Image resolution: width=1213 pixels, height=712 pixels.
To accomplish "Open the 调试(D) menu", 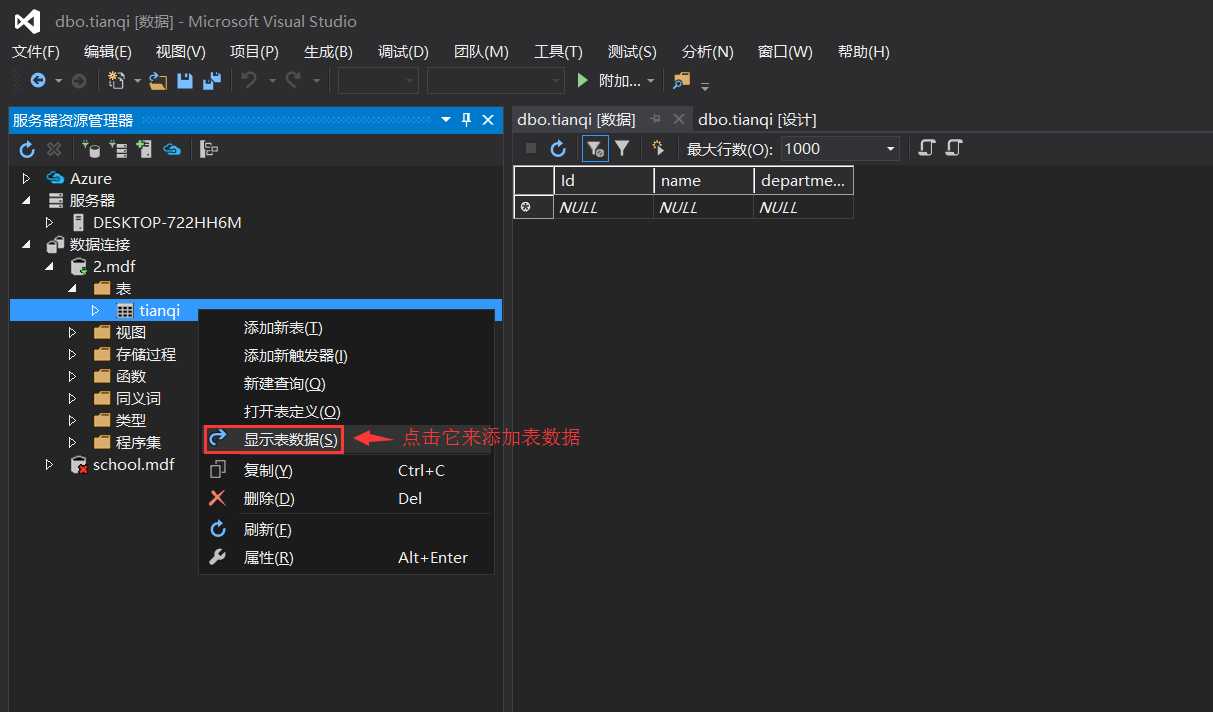I will tap(403, 52).
